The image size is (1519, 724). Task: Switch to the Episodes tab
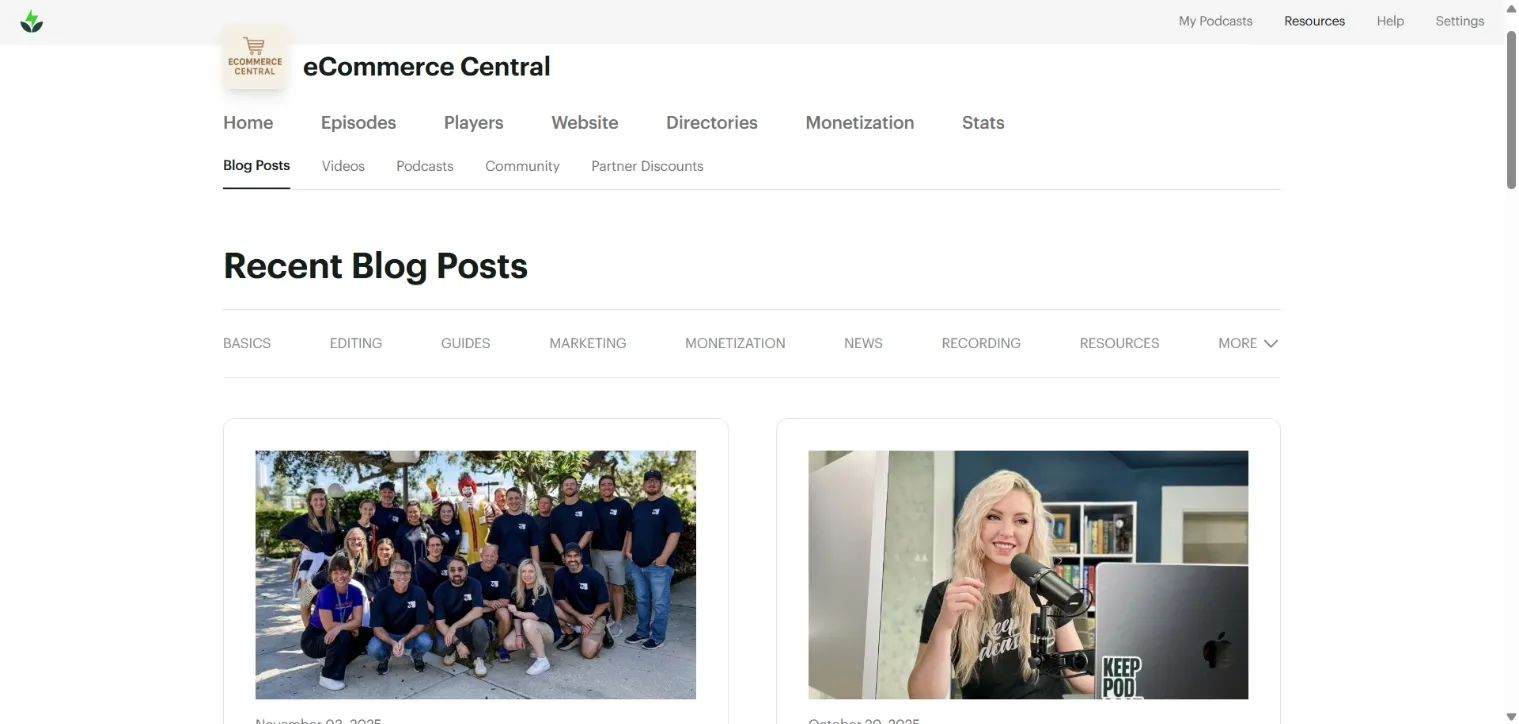[358, 123]
